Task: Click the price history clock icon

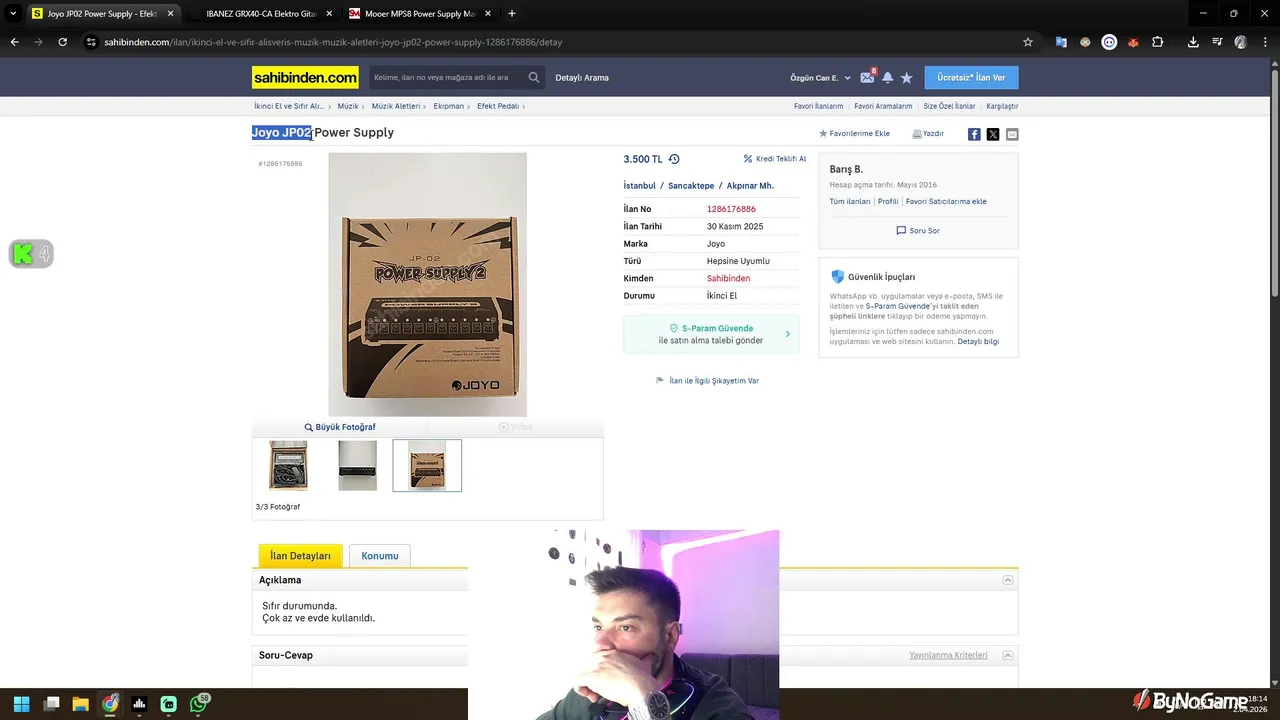Action: (674, 159)
